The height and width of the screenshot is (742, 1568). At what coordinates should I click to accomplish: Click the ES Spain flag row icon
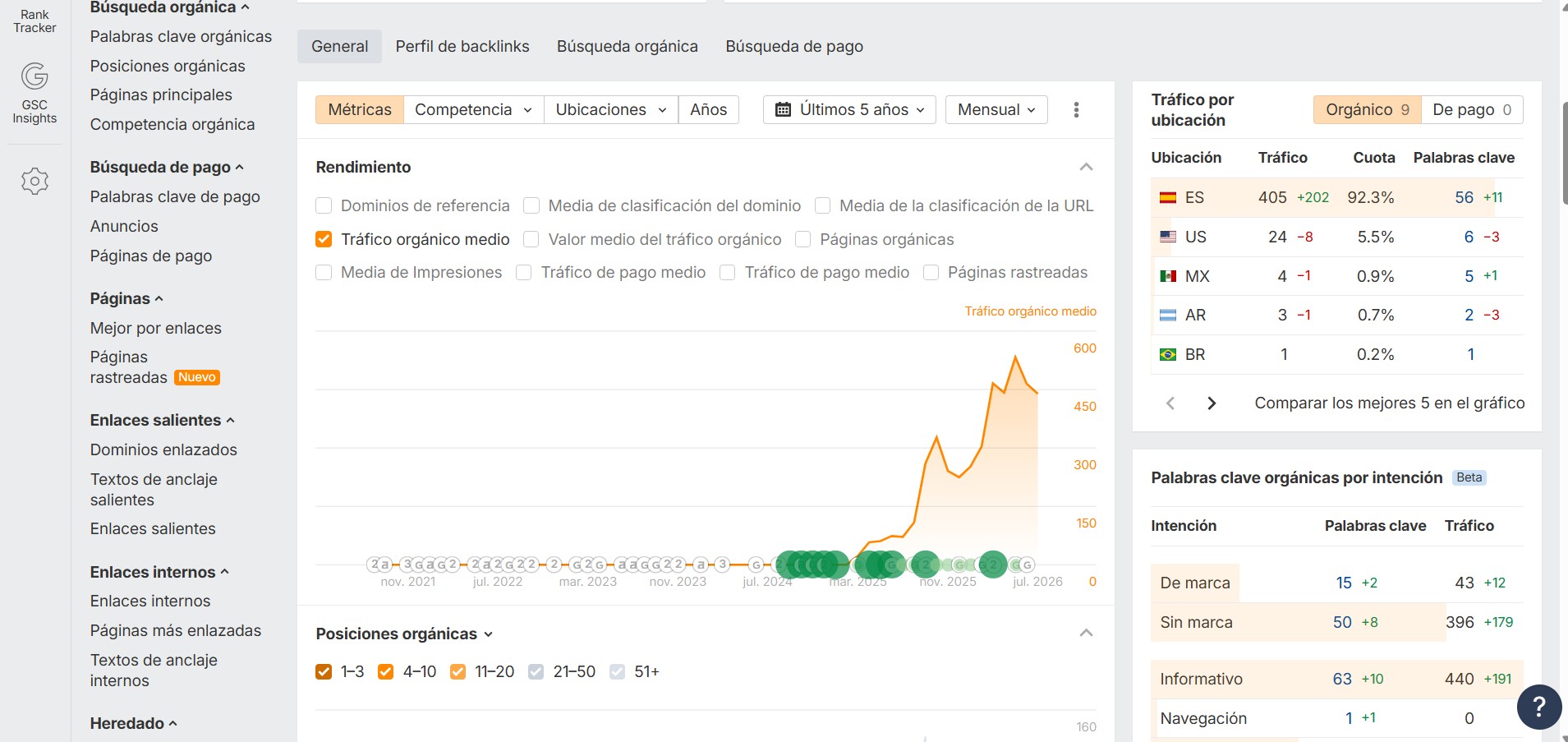(x=1168, y=197)
